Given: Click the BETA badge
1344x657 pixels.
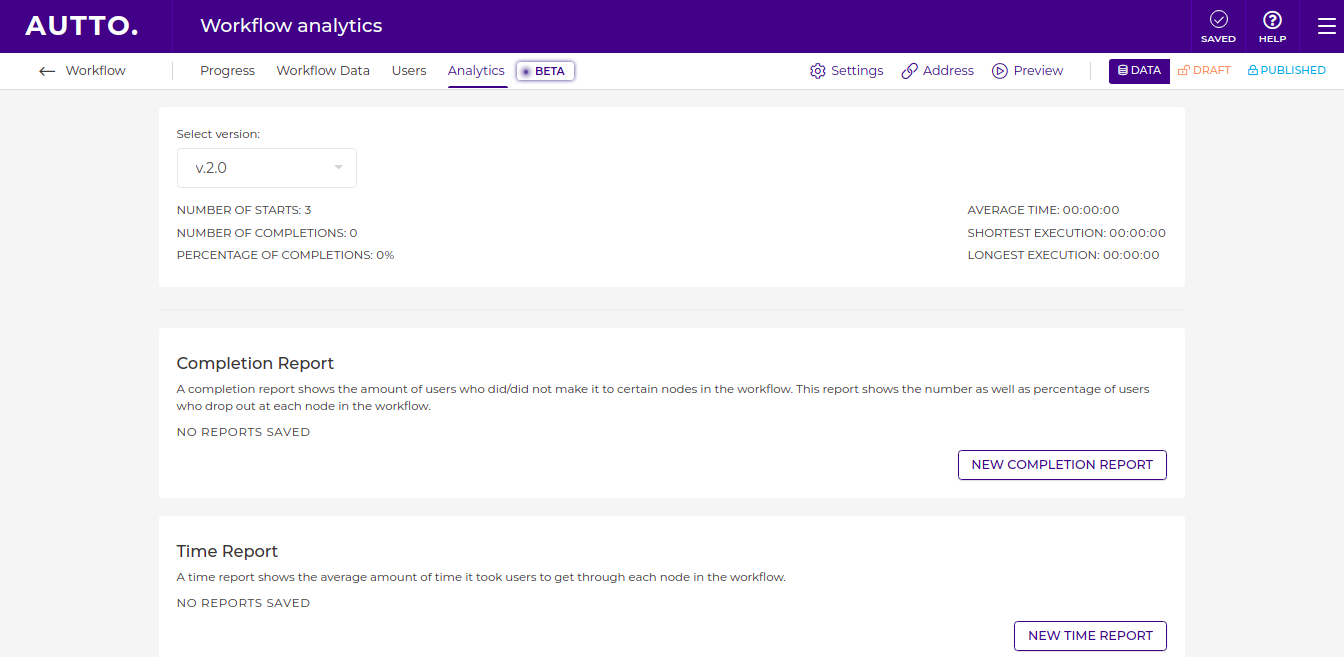Looking at the screenshot, I should click(x=545, y=71).
